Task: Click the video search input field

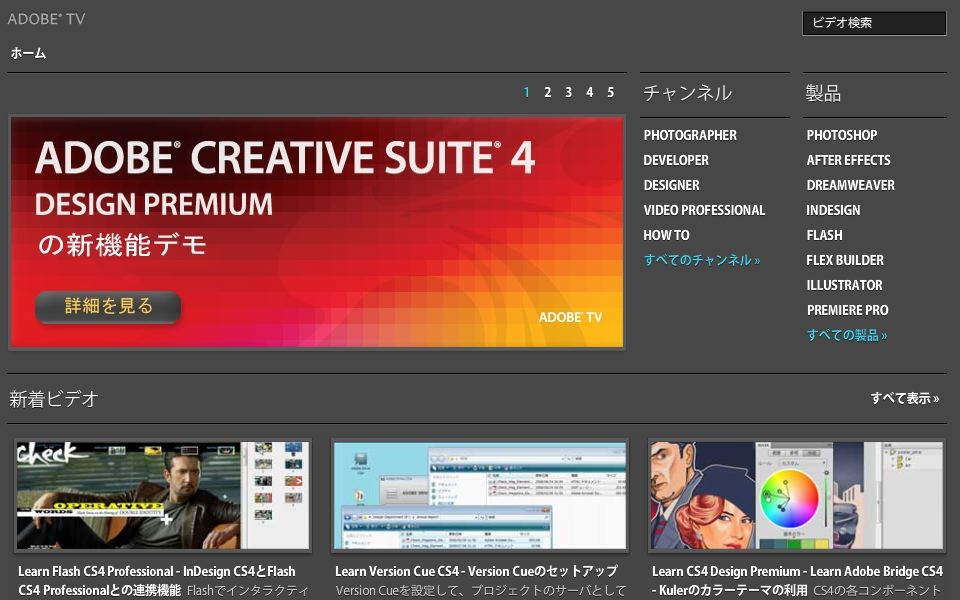Action: (x=873, y=23)
